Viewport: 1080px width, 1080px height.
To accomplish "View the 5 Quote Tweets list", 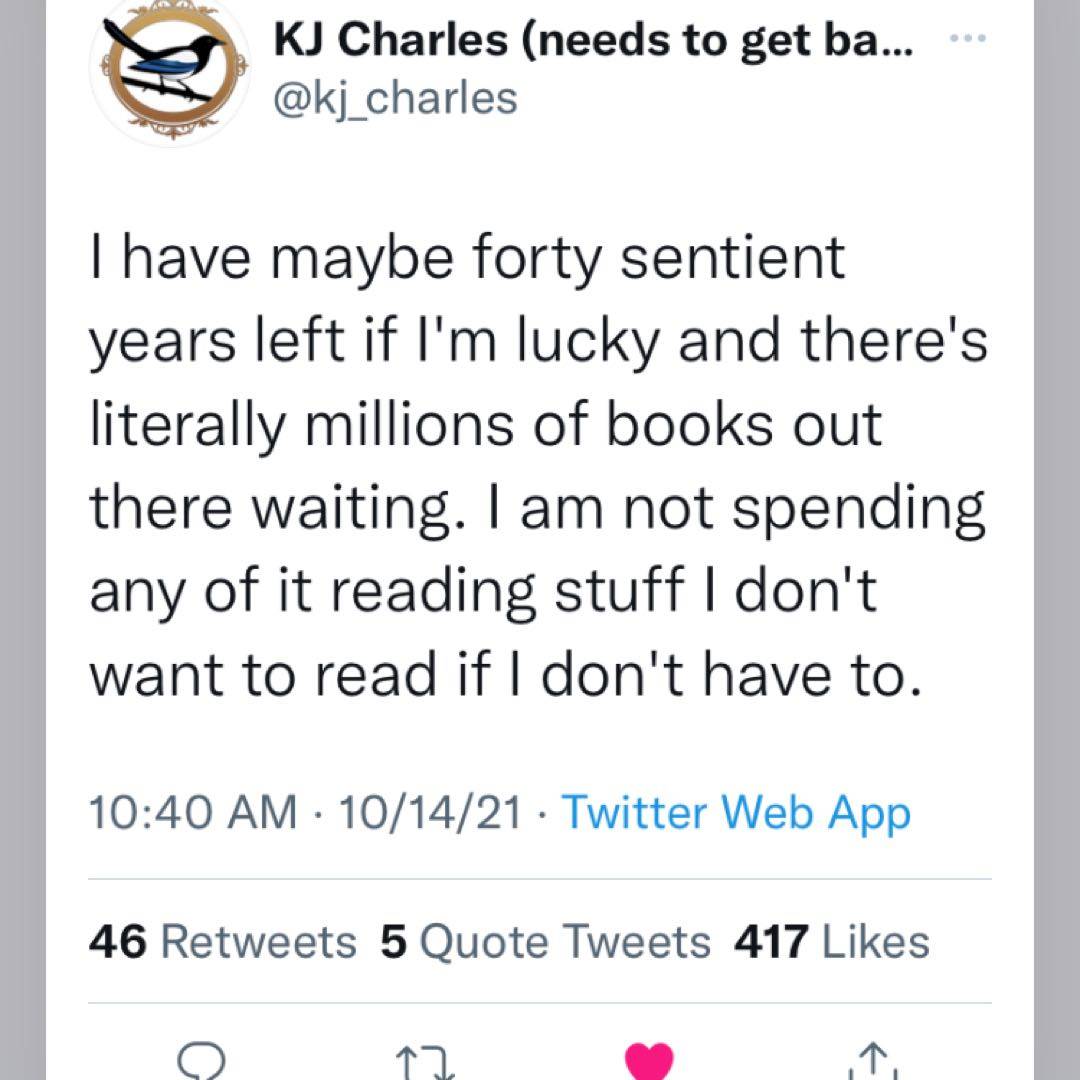I will [x=546, y=941].
